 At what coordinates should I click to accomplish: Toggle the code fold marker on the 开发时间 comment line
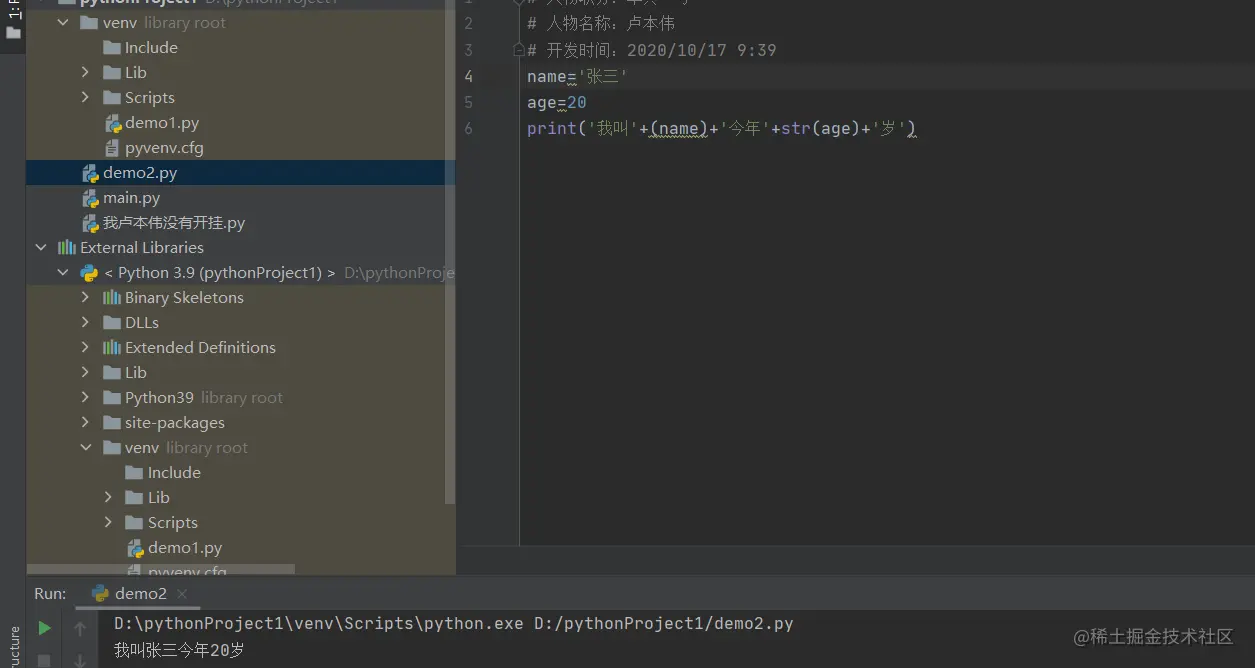[x=518, y=49]
